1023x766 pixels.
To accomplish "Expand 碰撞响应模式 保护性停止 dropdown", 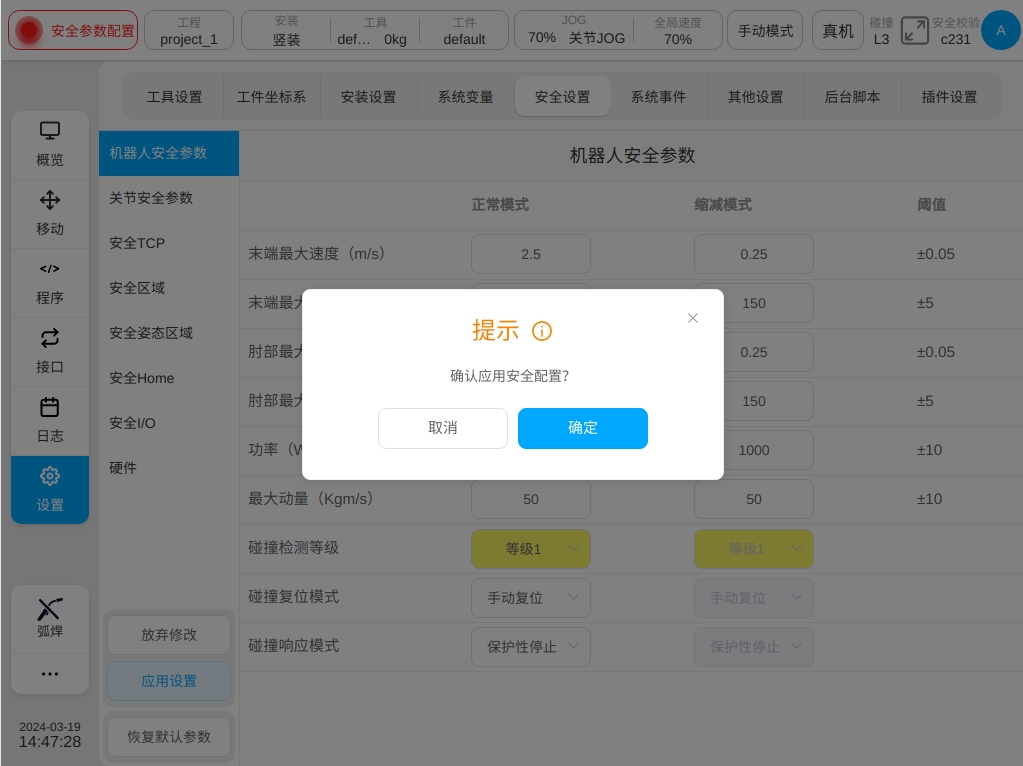I will pos(531,647).
